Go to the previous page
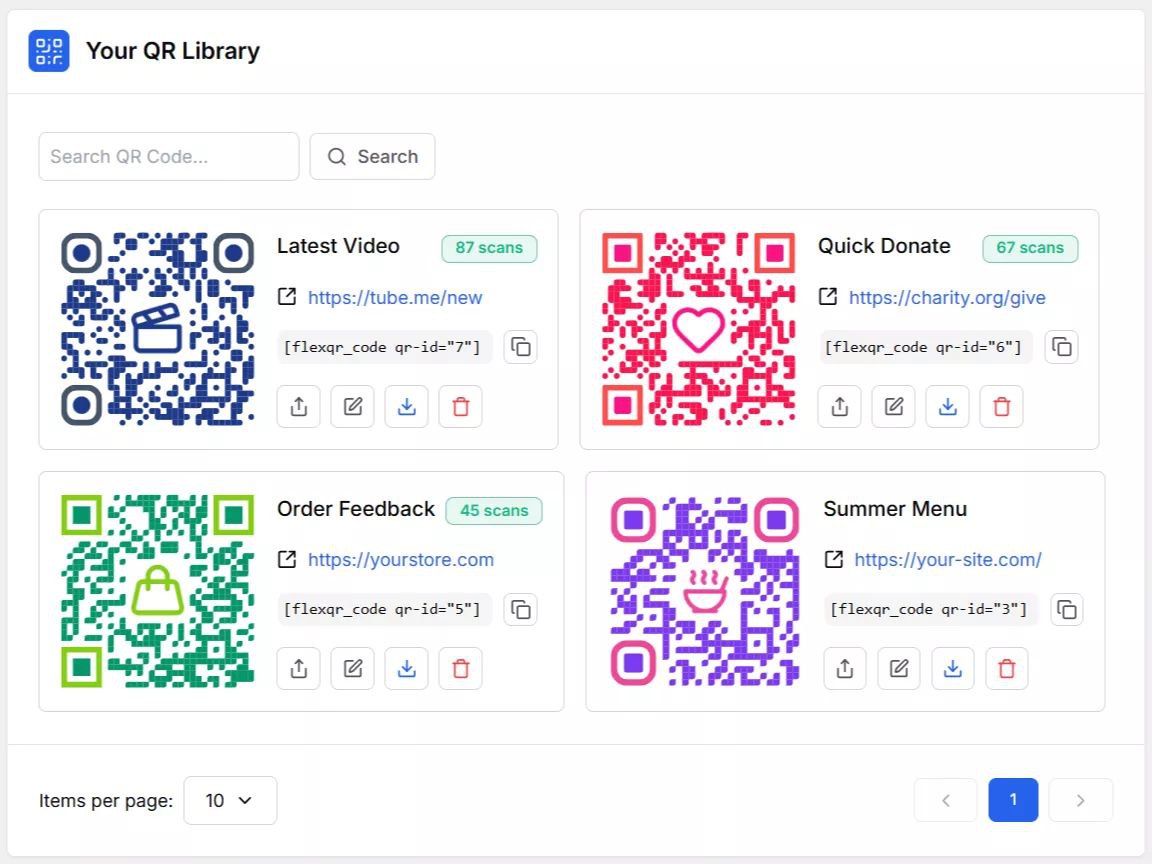1152x864 pixels. (946, 800)
